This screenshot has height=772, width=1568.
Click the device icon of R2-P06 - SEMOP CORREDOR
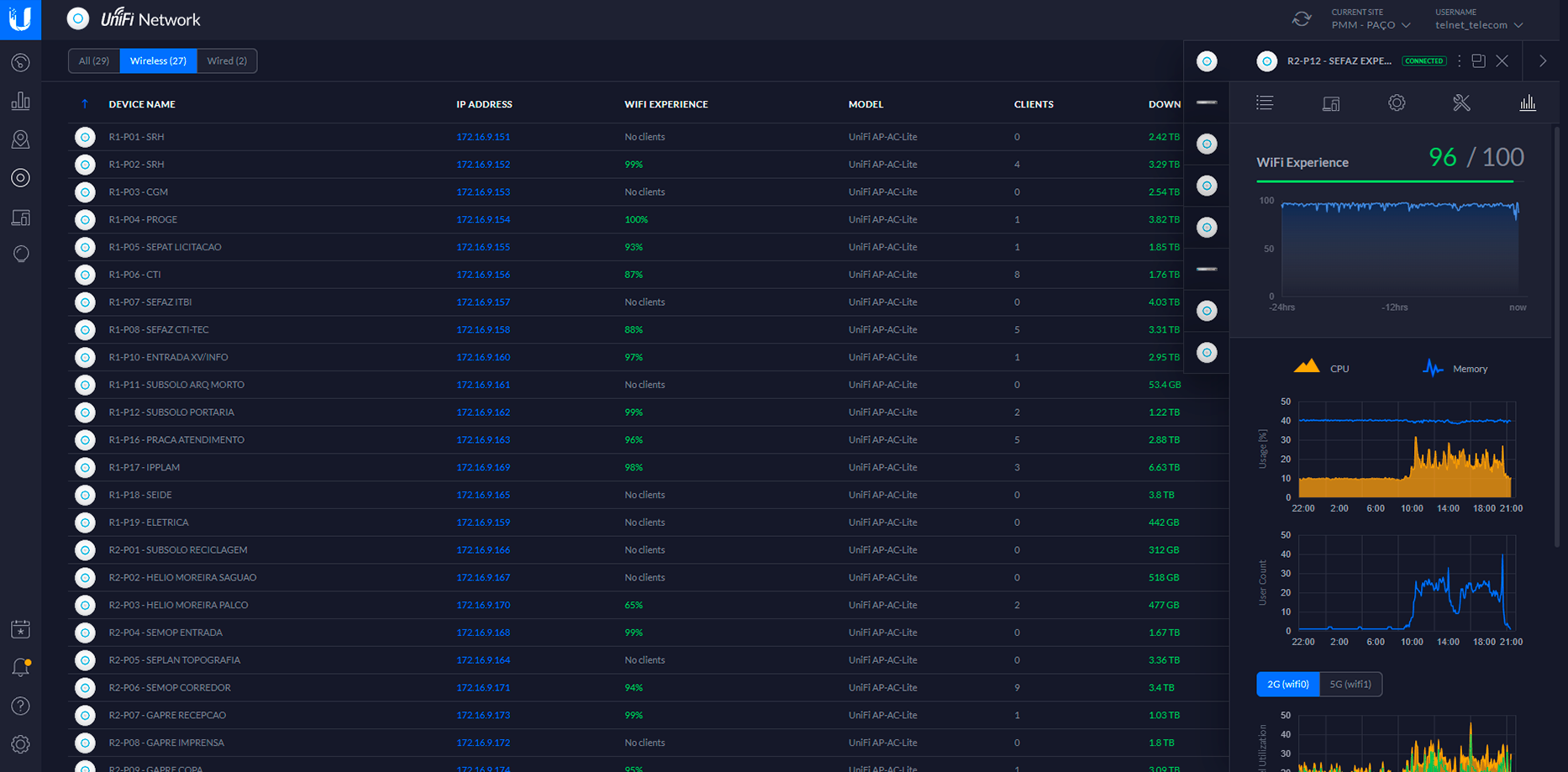[85, 688]
